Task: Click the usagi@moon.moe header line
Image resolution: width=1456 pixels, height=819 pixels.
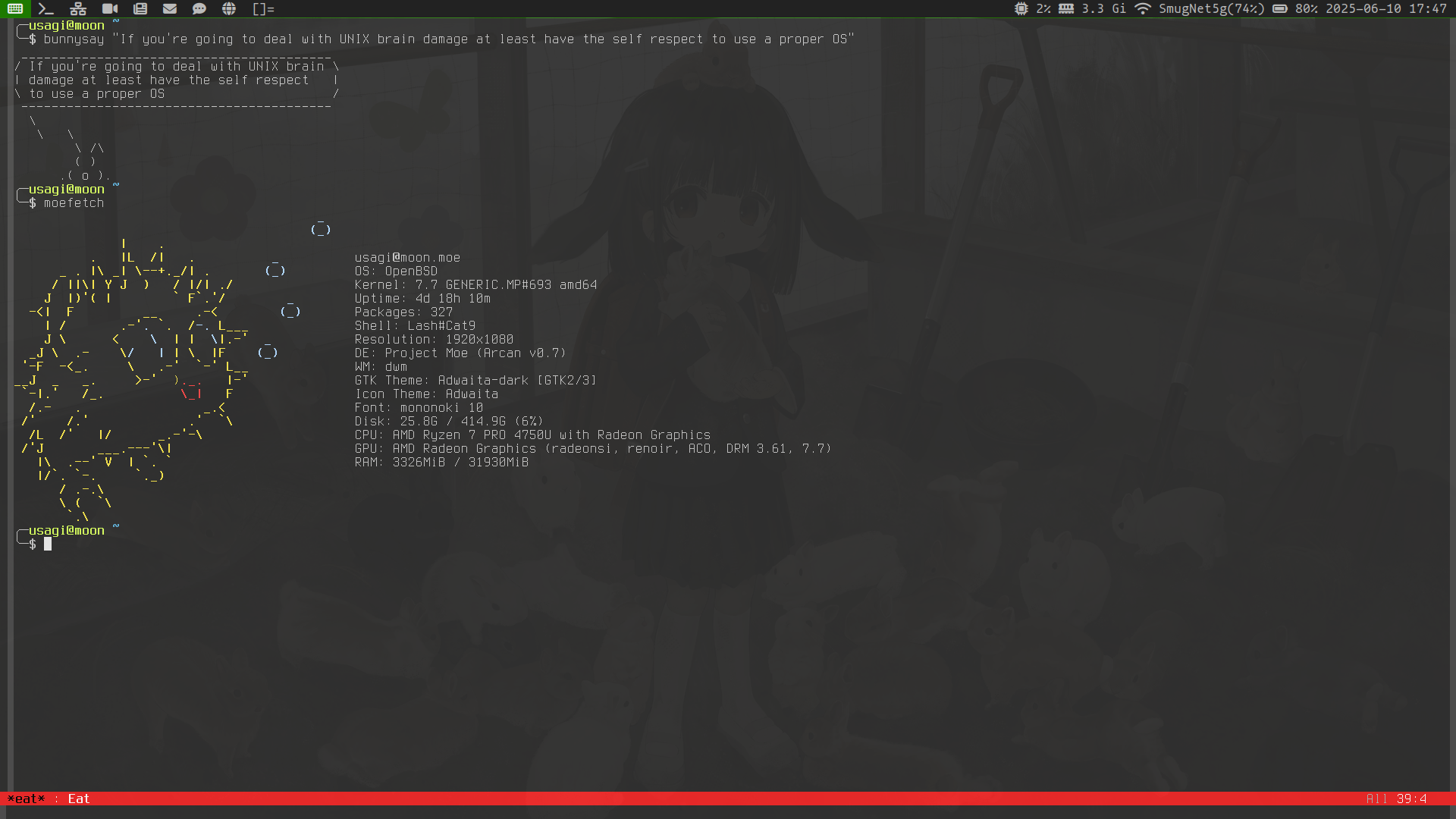Action: [407, 258]
